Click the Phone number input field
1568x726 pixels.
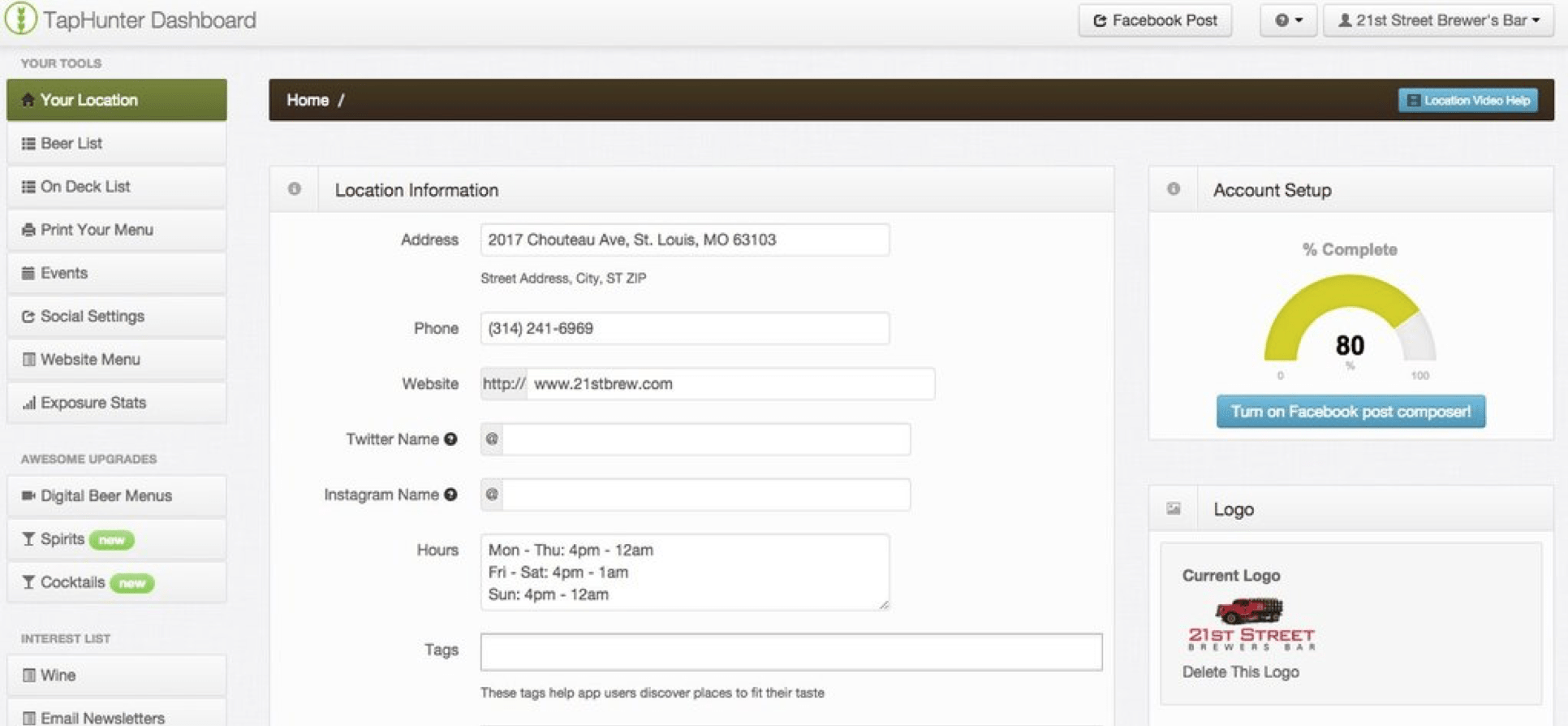[685, 328]
